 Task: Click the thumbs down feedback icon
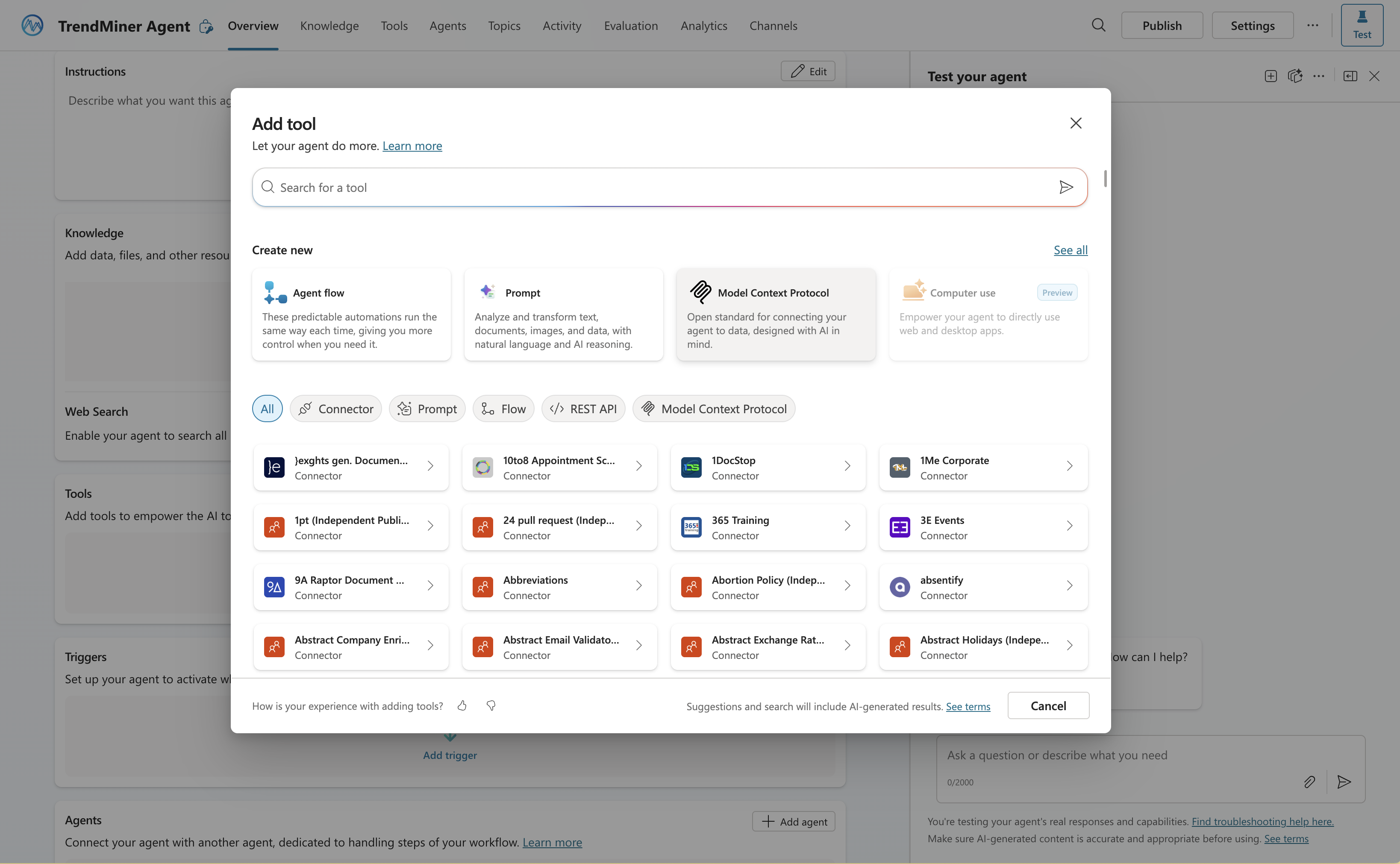(491, 706)
